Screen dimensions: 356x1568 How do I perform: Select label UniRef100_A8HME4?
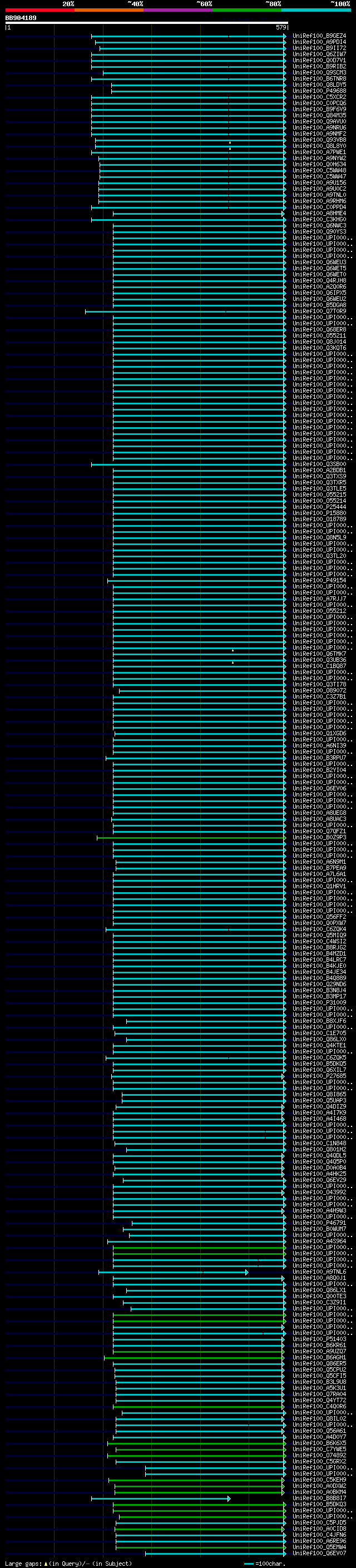point(319,214)
